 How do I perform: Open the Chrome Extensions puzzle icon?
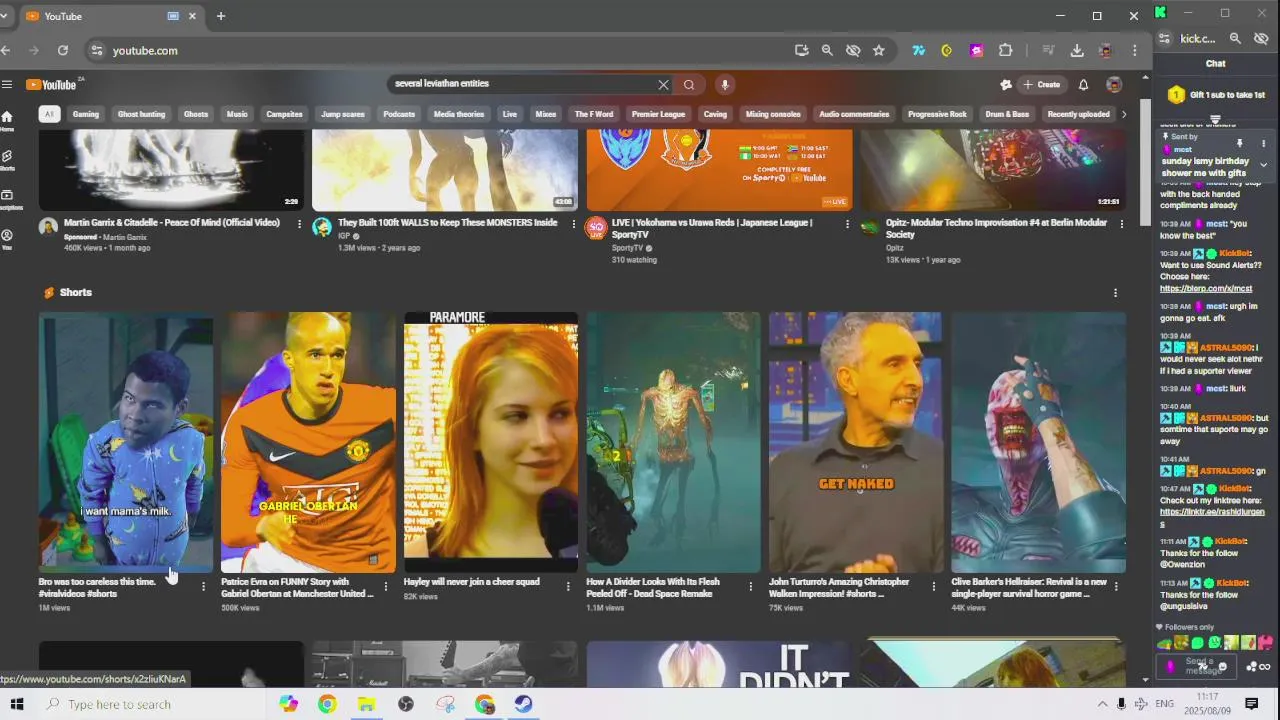pos(1006,50)
